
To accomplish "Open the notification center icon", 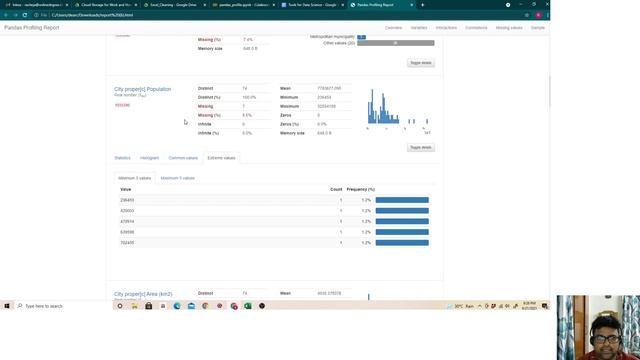I will 544,306.
